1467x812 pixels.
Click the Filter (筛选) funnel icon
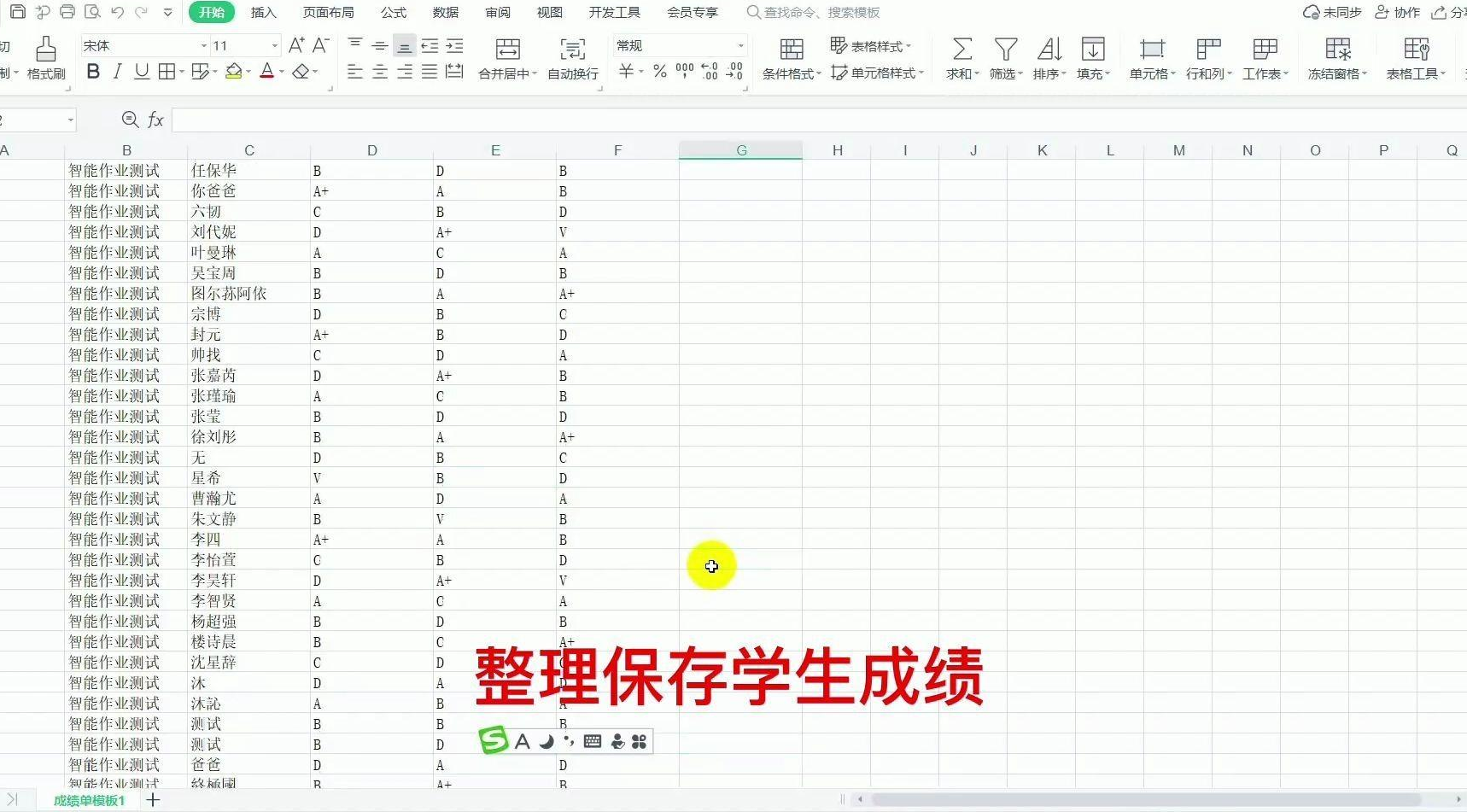[1005, 50]
